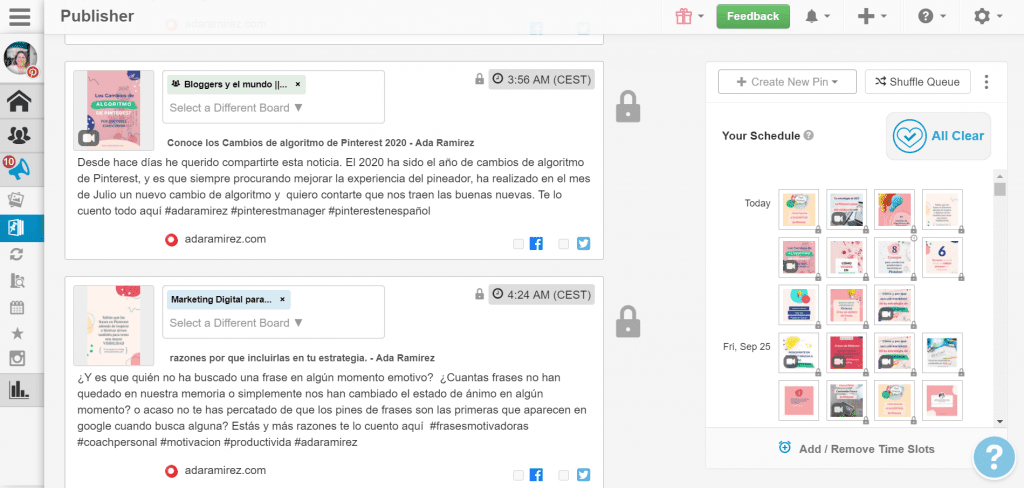Image resolution: width=1024 pixels, height=488 pixels.
Task: Click Twitter icon on the algoritmo pin
Action: click(583, 244)
